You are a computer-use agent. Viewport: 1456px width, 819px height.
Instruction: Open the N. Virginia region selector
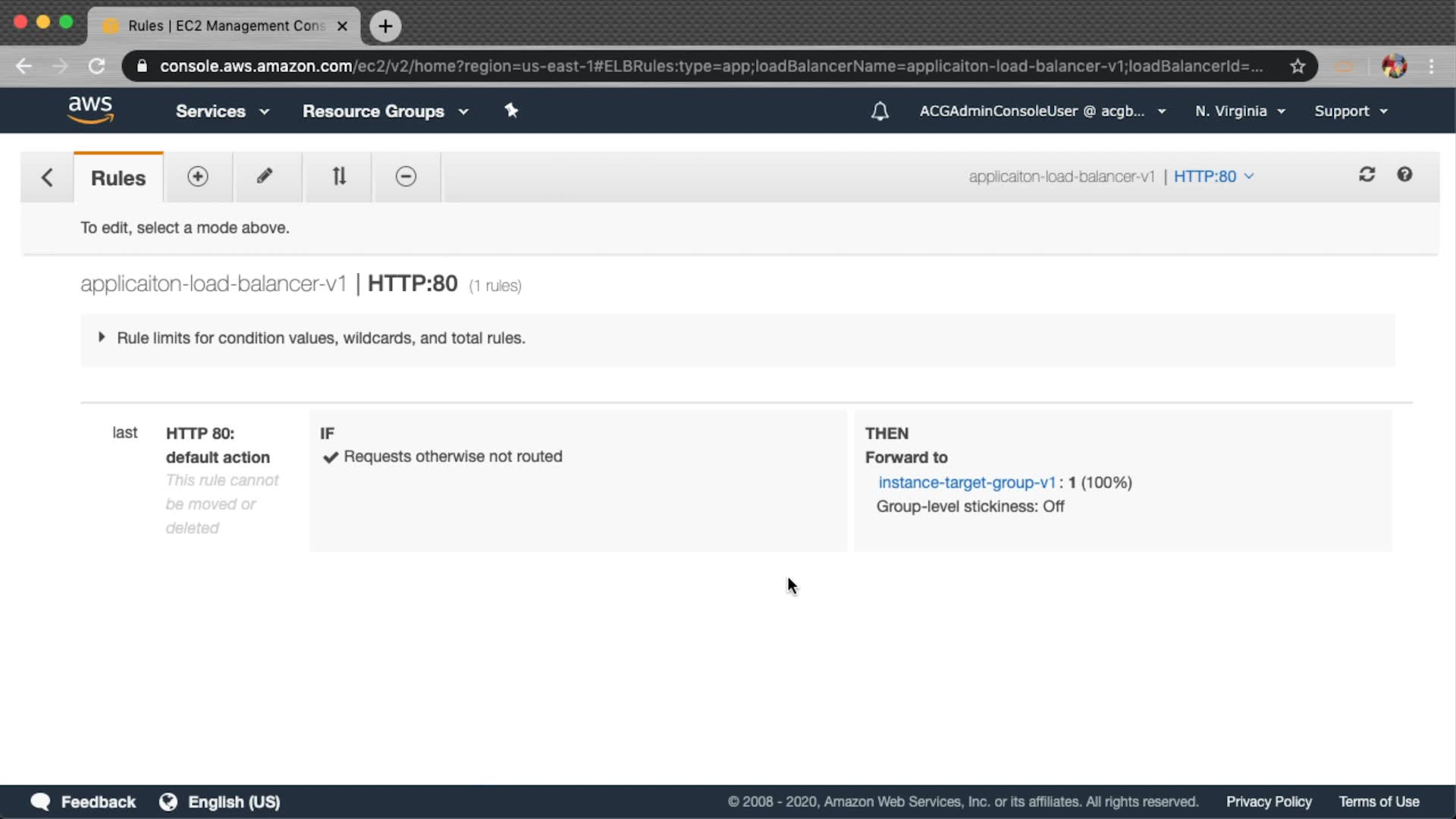pos(1240,111)
